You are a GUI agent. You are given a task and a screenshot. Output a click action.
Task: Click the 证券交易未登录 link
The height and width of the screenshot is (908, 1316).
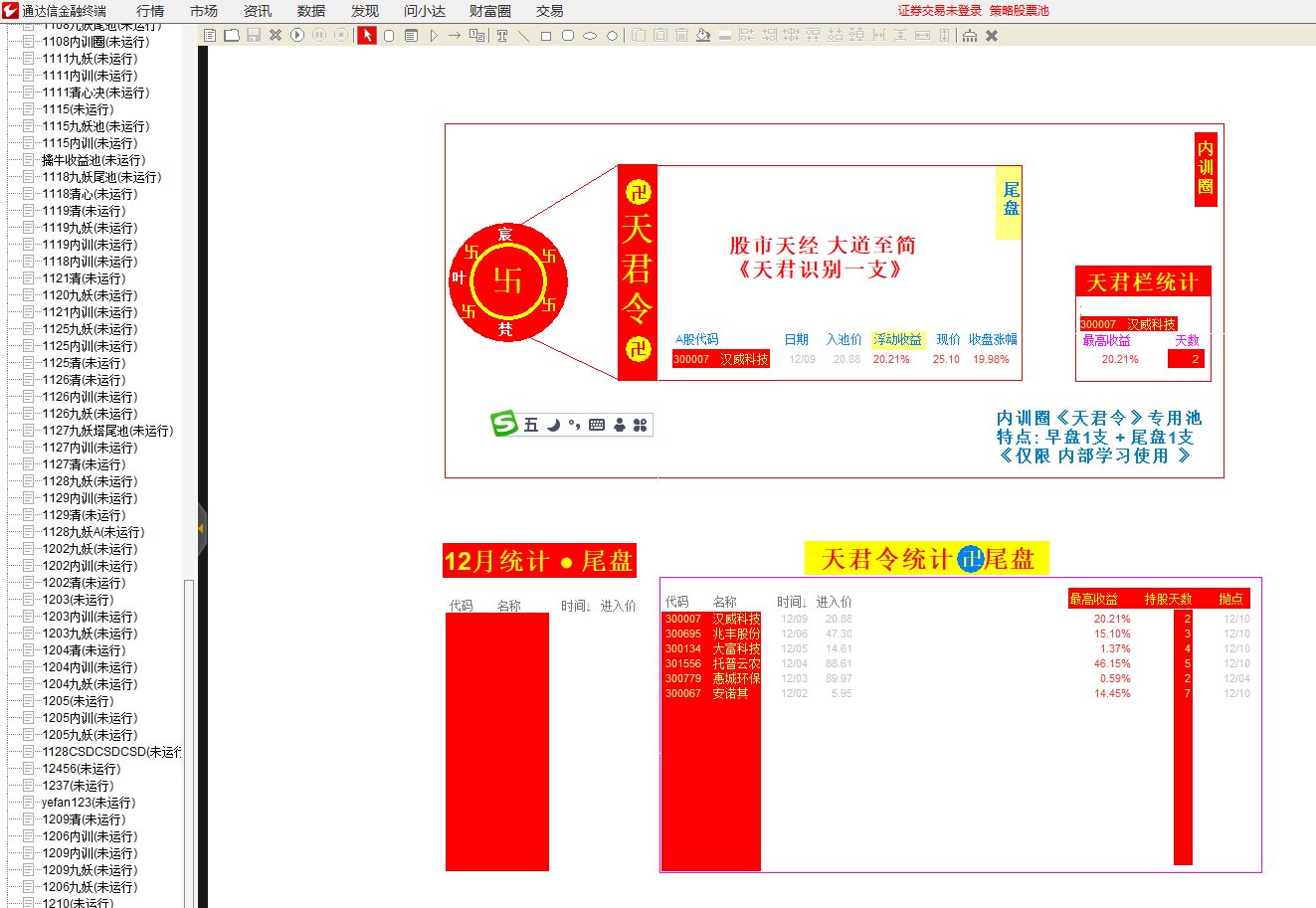point(939,11)
